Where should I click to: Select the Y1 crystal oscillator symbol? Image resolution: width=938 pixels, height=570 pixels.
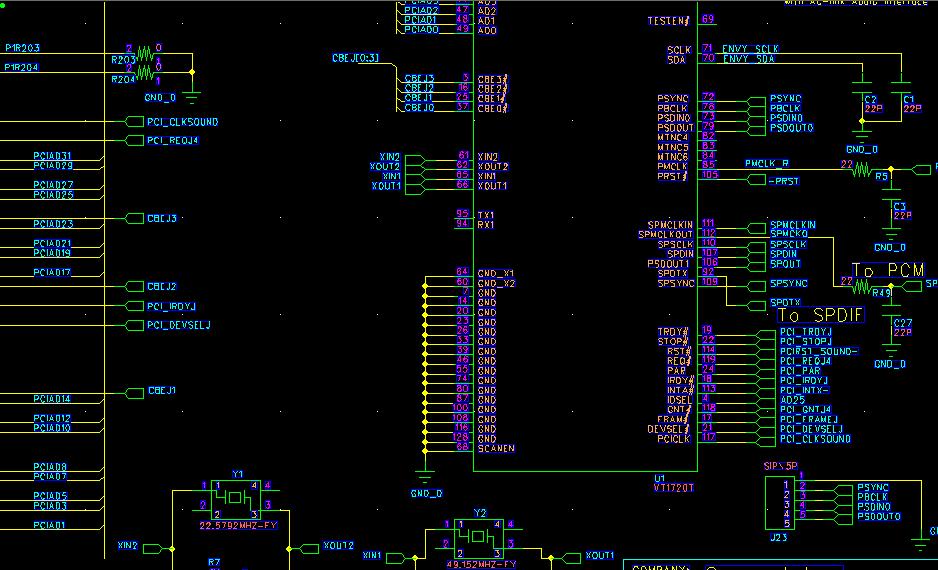pos(235,498)
